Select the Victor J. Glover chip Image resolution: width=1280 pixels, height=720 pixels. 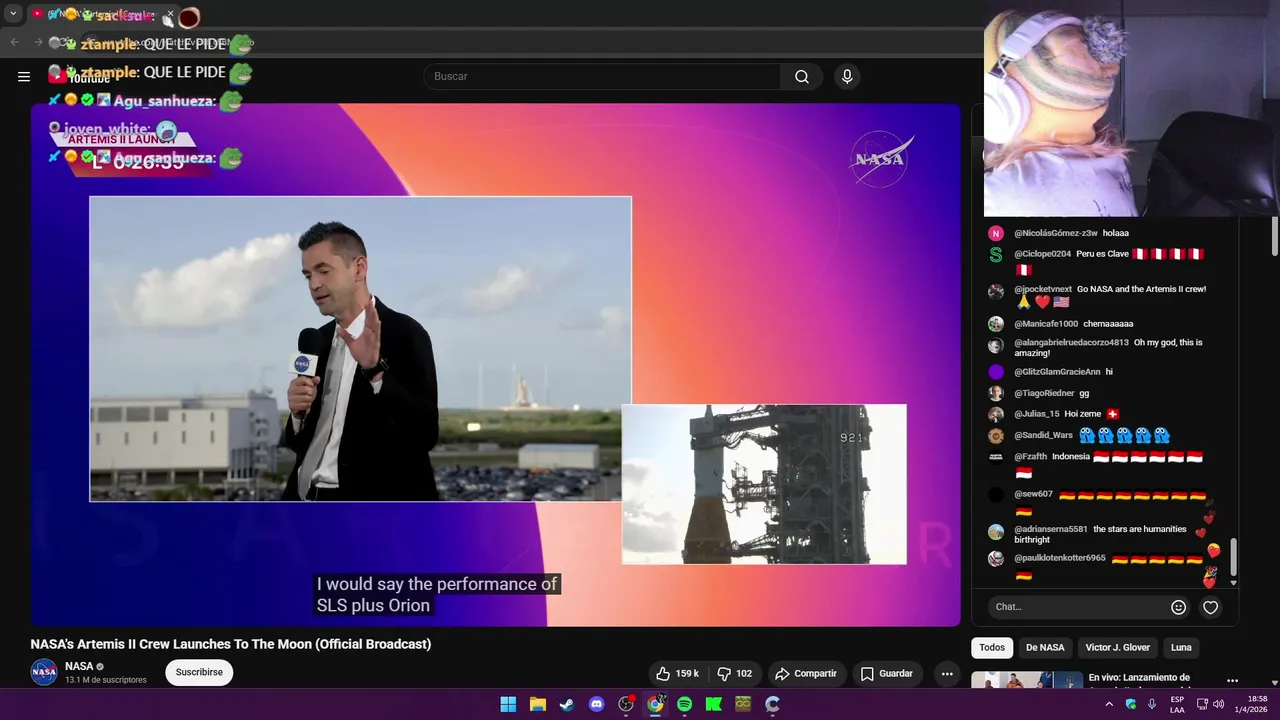click(1117, 648)
